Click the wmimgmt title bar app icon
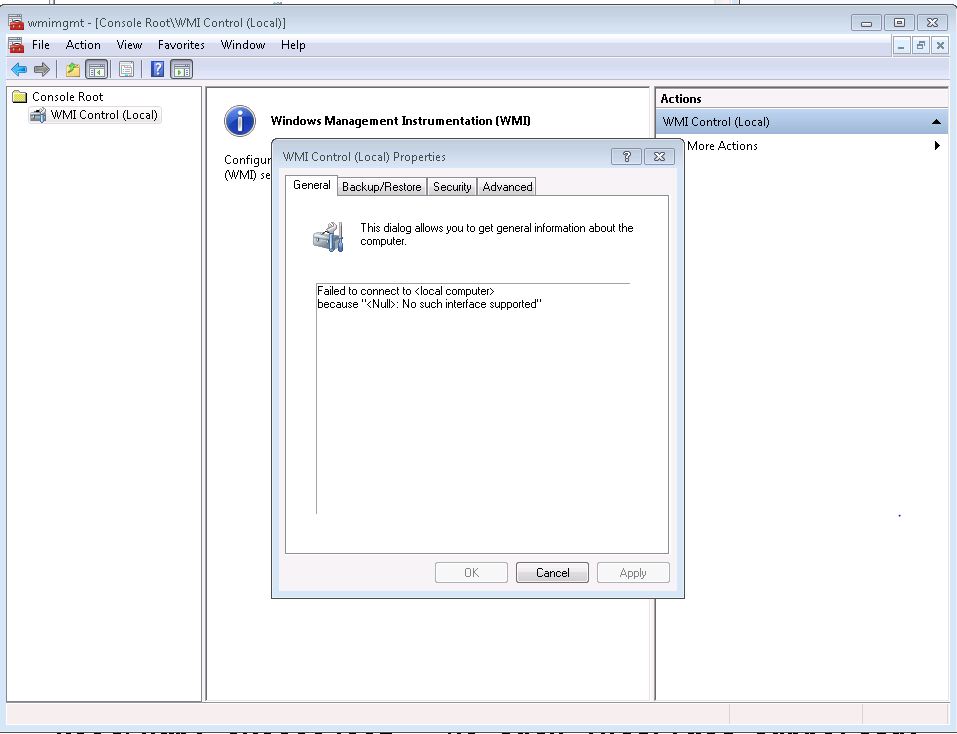Screen dimensions: 957x734 click(16, 23)
